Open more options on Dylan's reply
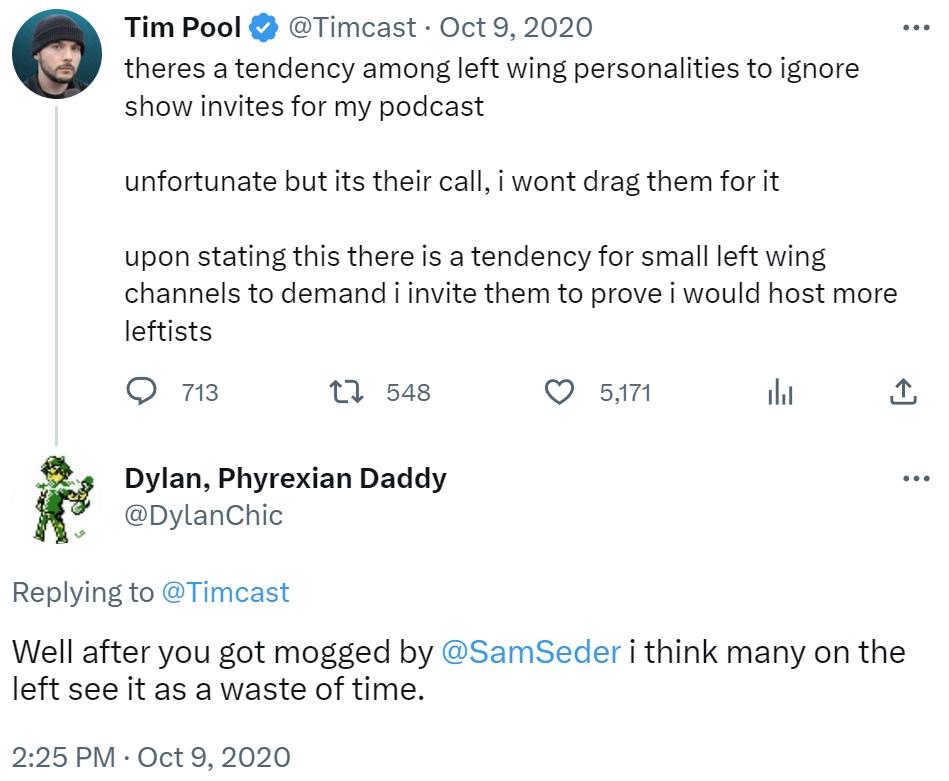This screenshot has width=949, height=781. pos(915,479)
